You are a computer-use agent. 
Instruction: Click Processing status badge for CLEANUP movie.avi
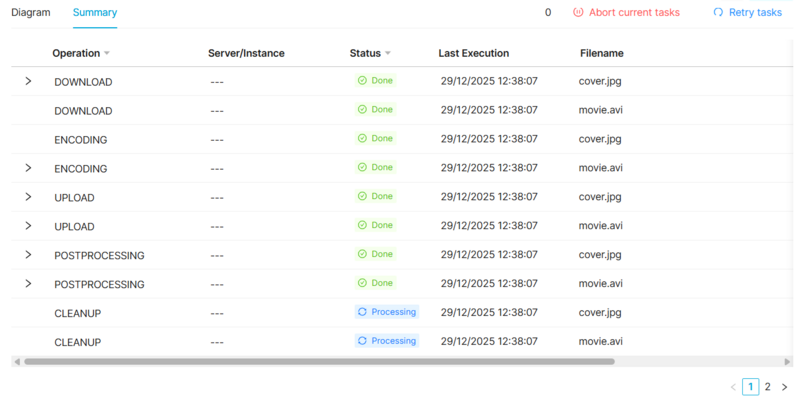coord(387,341)
